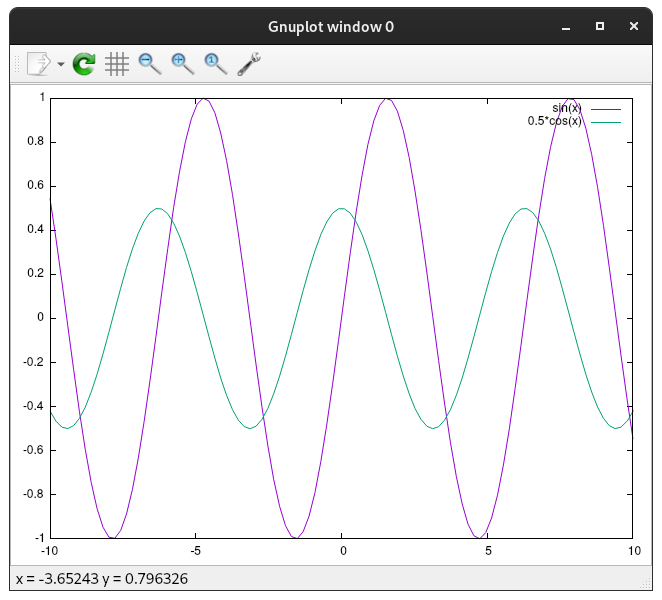Viewport: 662px width, 600px height.
Task: Autoscale with the magnifier 1 icon
Action: [216, 64]
